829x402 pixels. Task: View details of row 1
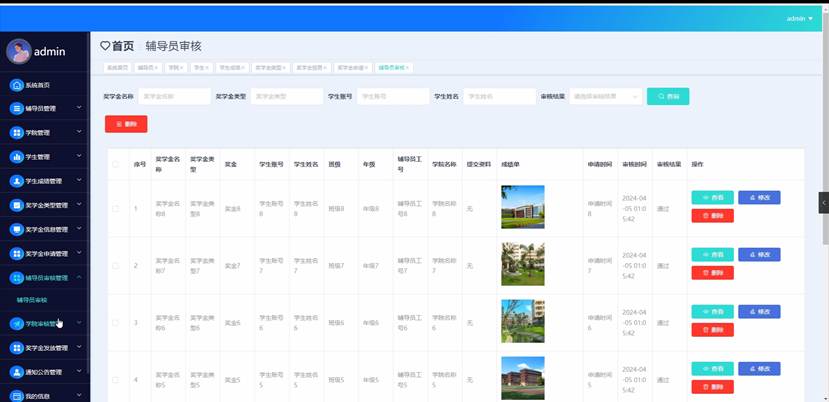coord(712,197)
